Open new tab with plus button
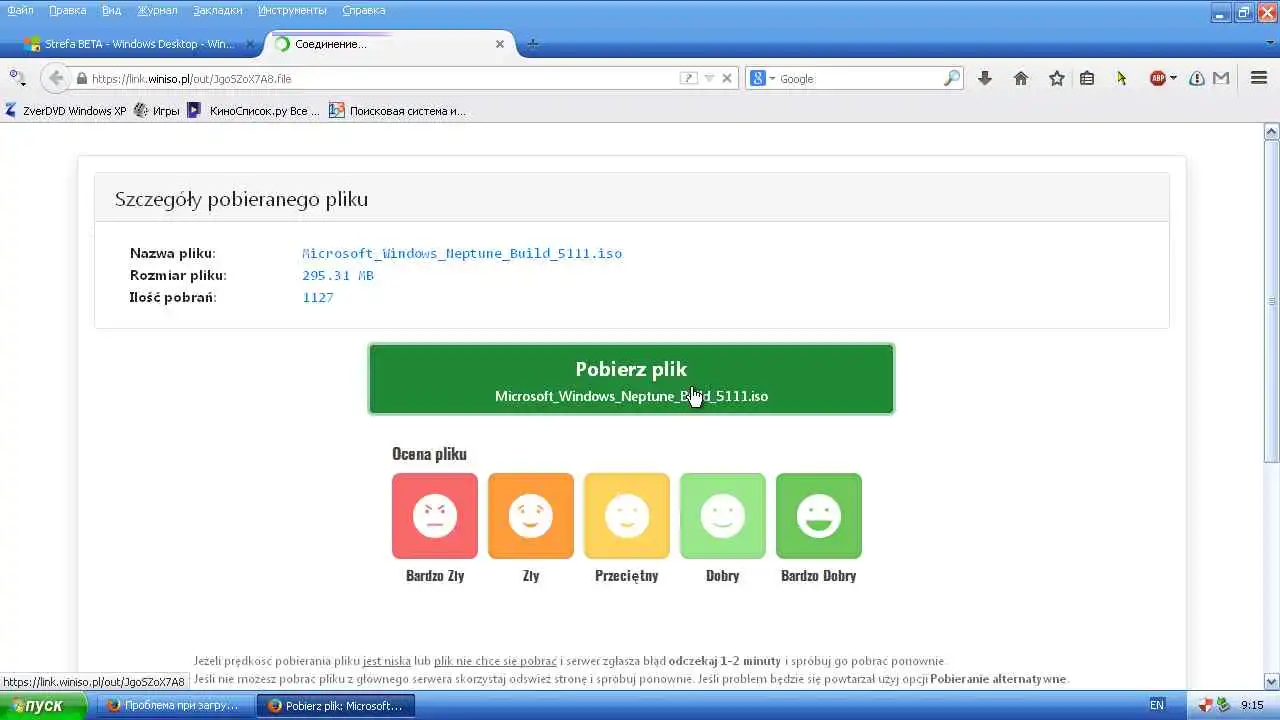1280x720 pixels. point(533,44)
